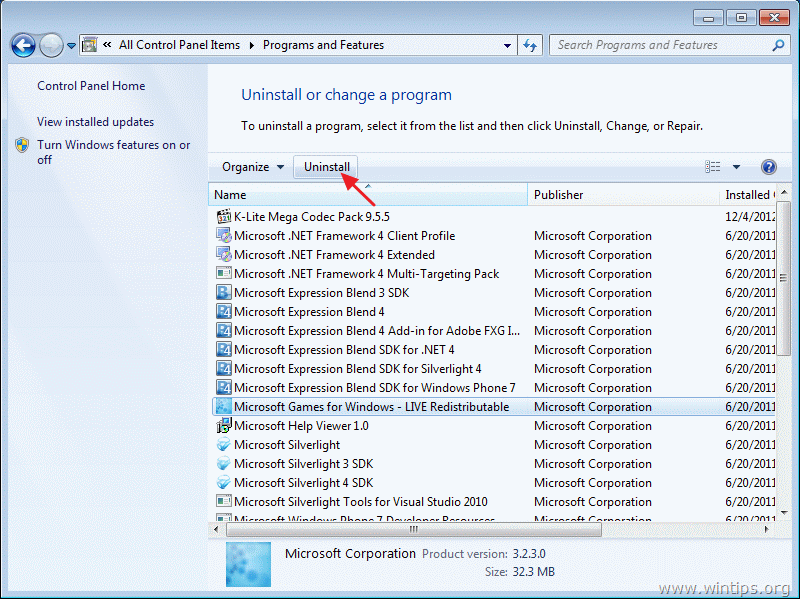Sort by Name column header
Viewport: 800px width, 599px height.
(x=368, y=195)
